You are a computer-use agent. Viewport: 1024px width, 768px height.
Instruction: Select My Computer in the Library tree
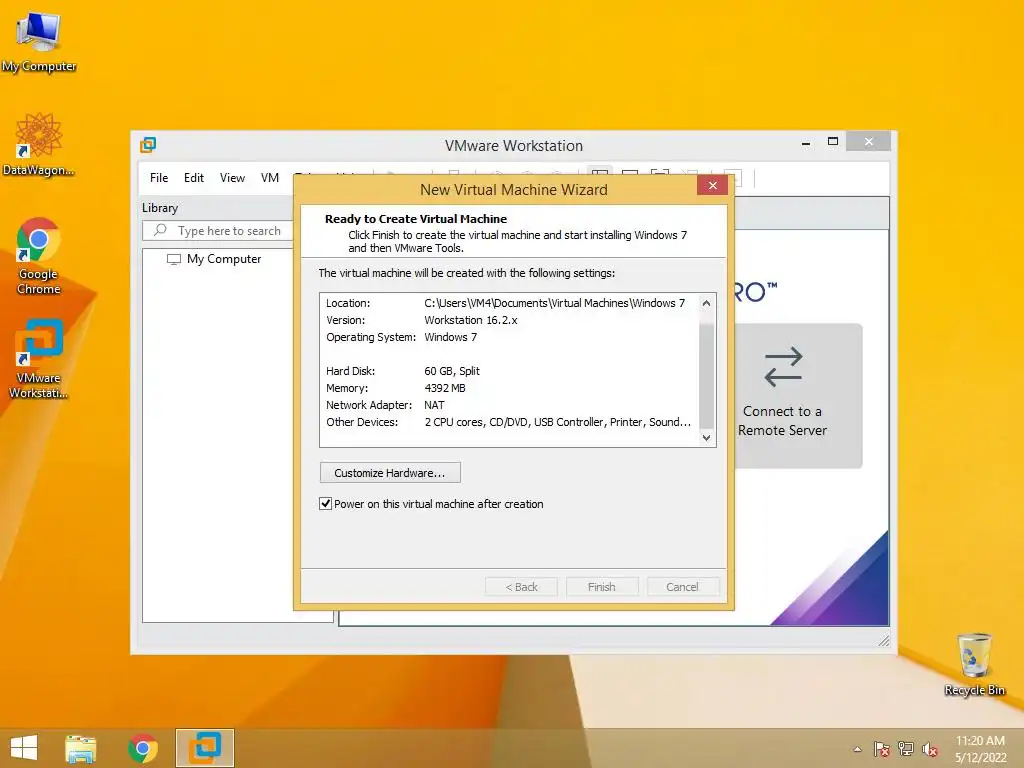(x=224, y=259)
